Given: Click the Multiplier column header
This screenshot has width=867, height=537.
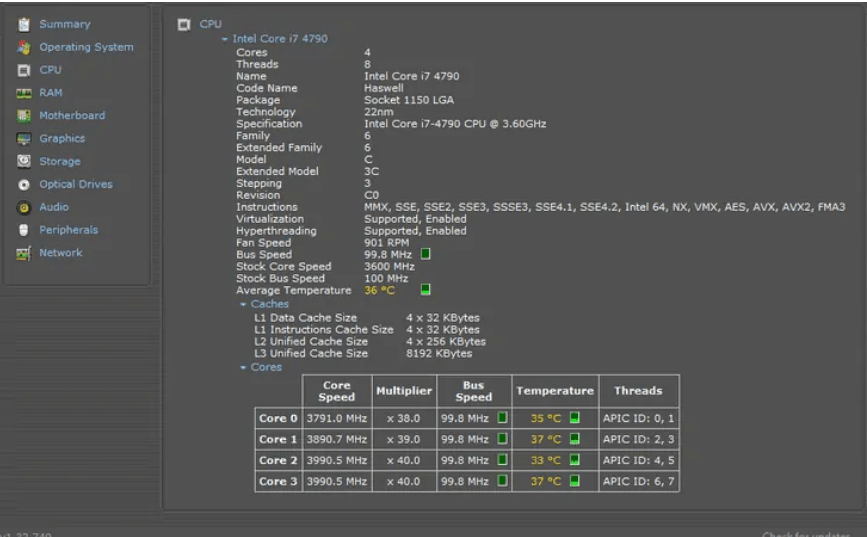Looking at the screenshot, I should click(x=404, y=391).
